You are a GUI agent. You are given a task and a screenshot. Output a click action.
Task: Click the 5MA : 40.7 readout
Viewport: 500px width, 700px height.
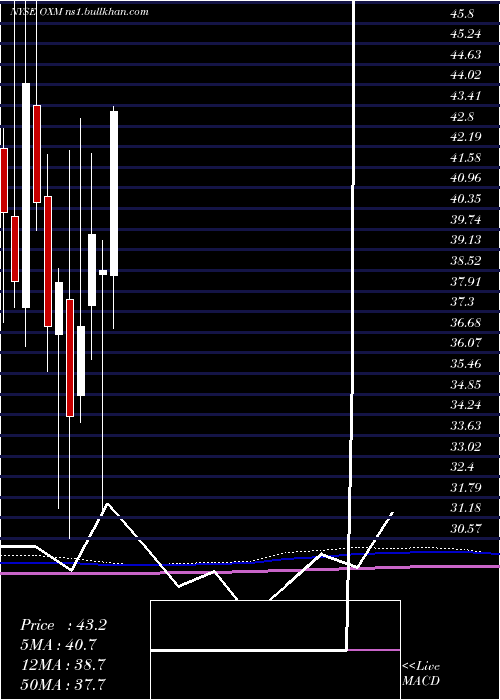point(58,645)
